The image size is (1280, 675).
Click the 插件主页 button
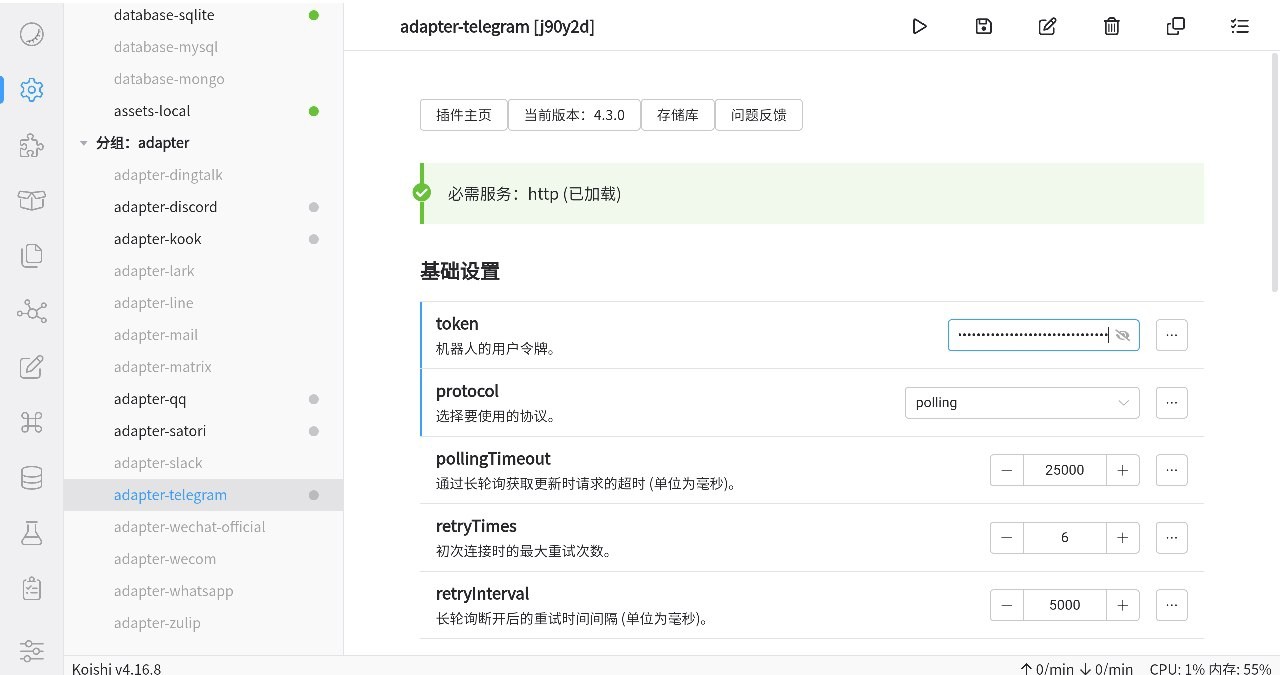click(464, 115)
